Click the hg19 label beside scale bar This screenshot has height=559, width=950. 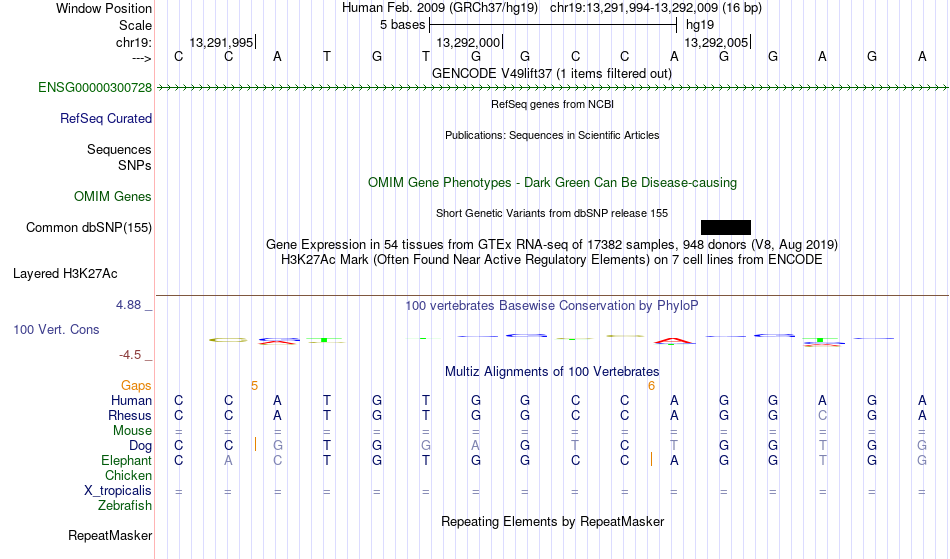(700, 25)
